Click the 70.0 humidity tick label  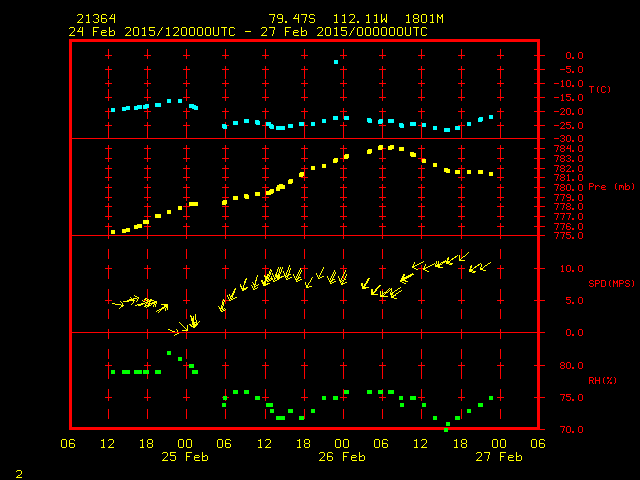(x=571, y=429)
